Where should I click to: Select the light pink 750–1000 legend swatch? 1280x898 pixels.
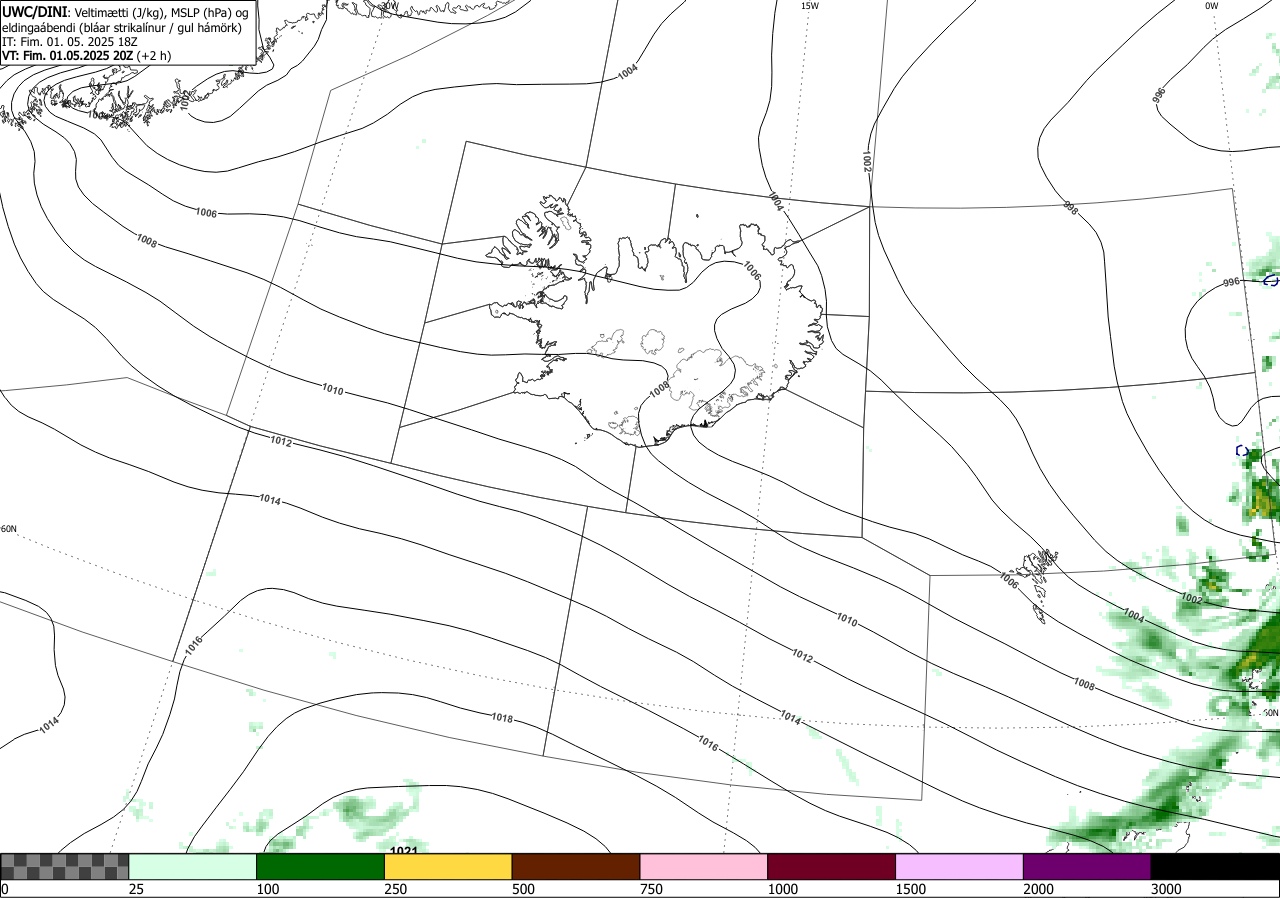[703, 866]
